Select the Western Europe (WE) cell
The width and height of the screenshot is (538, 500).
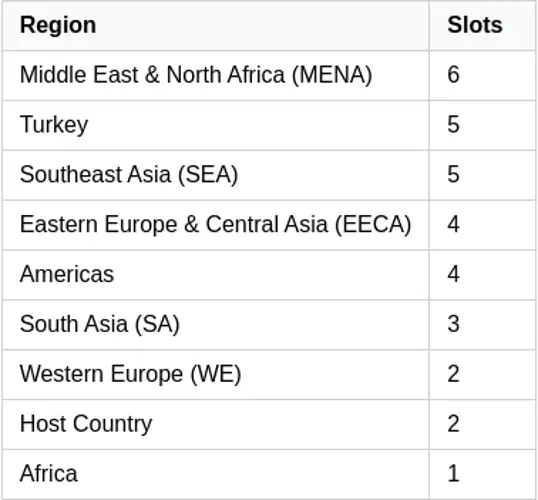pyautogui.click(x=215, y=374)
